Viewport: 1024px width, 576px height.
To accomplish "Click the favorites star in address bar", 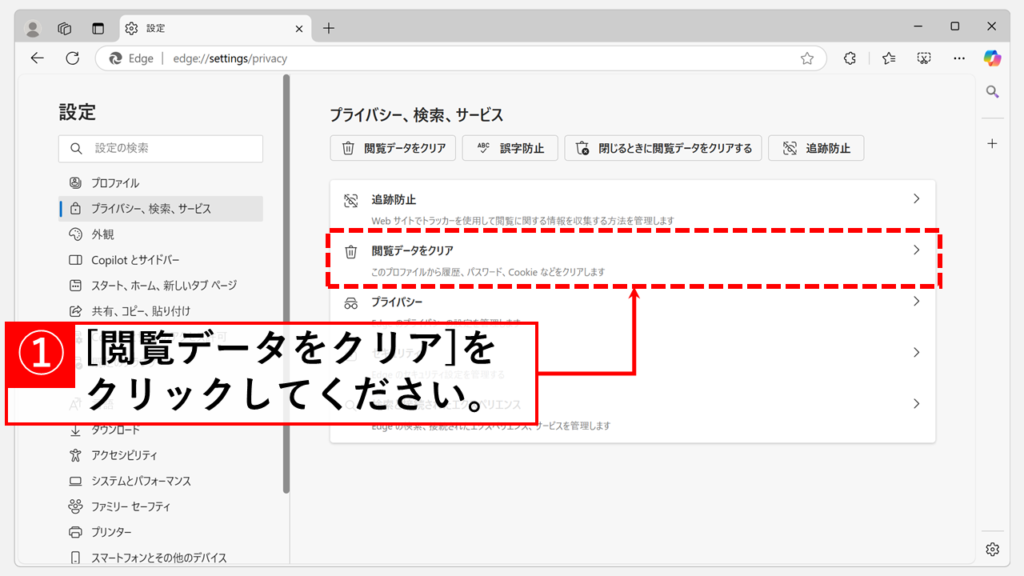I will [x=807, y=58].
